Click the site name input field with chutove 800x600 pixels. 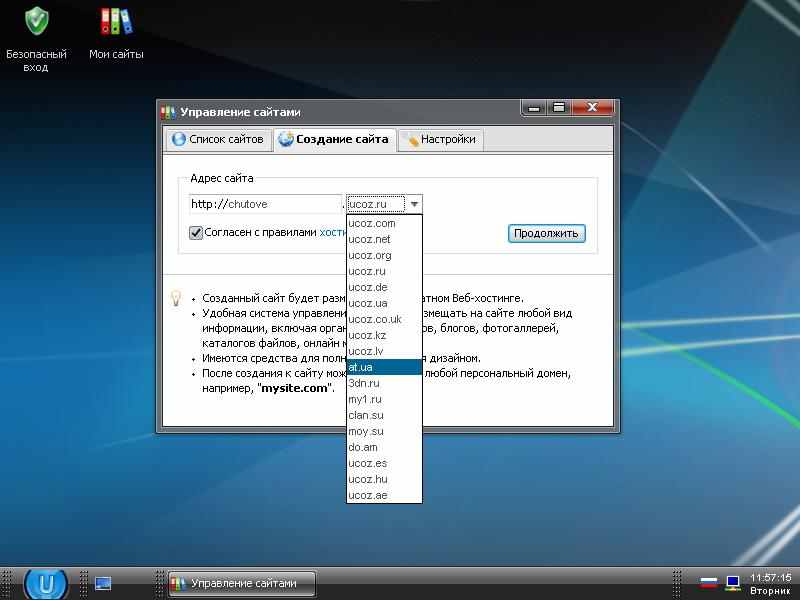[x=265, y=204]
